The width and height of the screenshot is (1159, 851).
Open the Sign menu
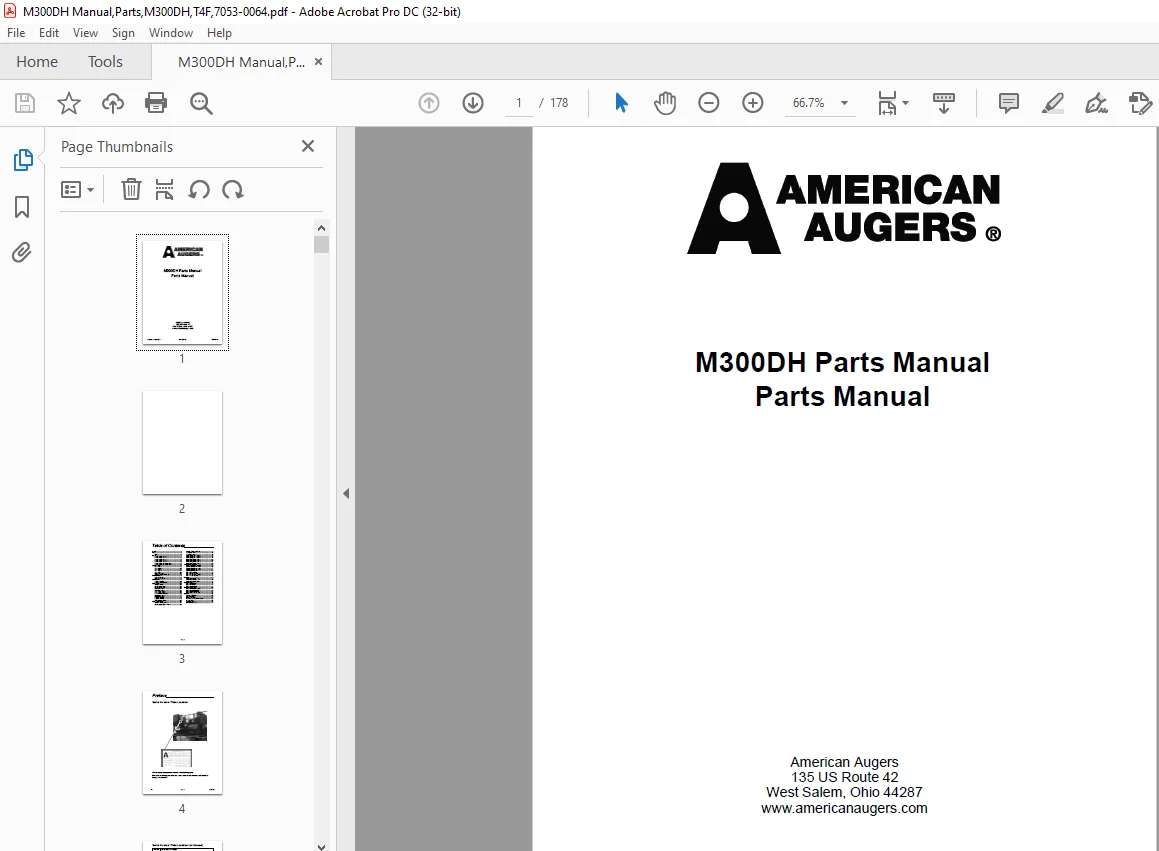(x=123, y=33)
